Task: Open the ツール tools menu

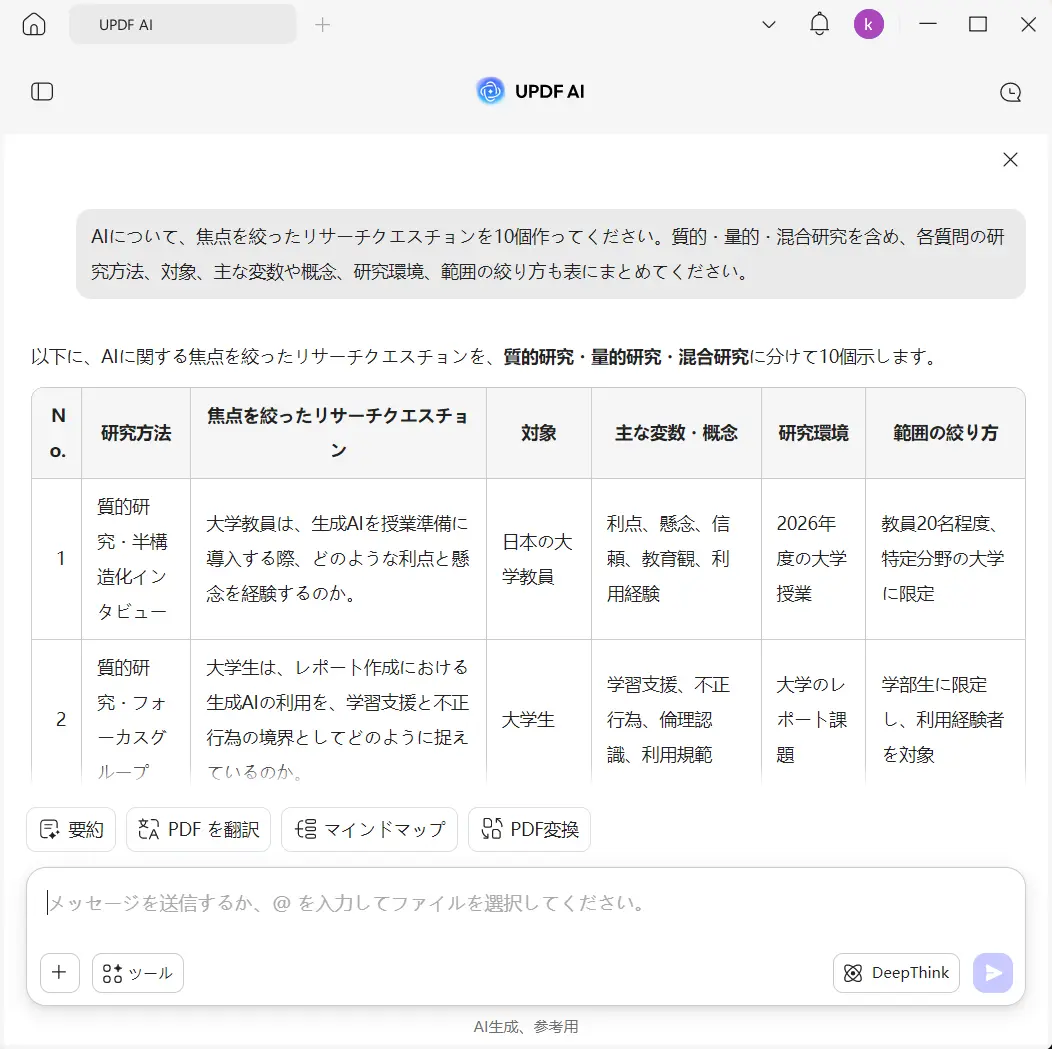Action: 138,973
